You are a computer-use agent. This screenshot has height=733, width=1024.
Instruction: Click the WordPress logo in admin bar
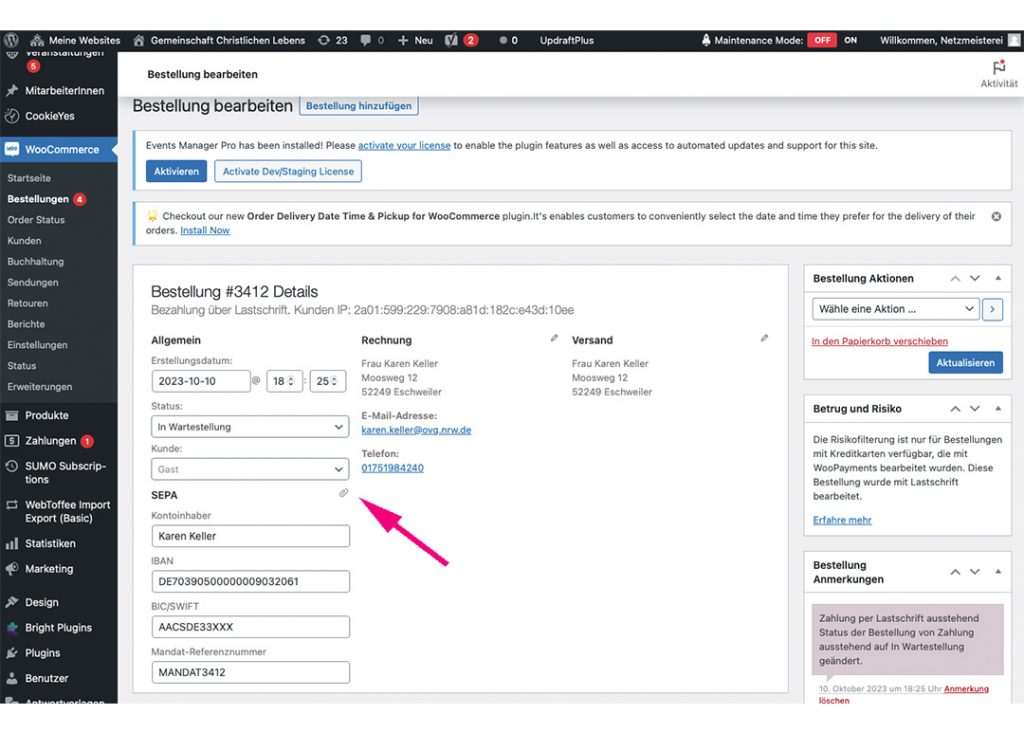(x=12, y=40)
